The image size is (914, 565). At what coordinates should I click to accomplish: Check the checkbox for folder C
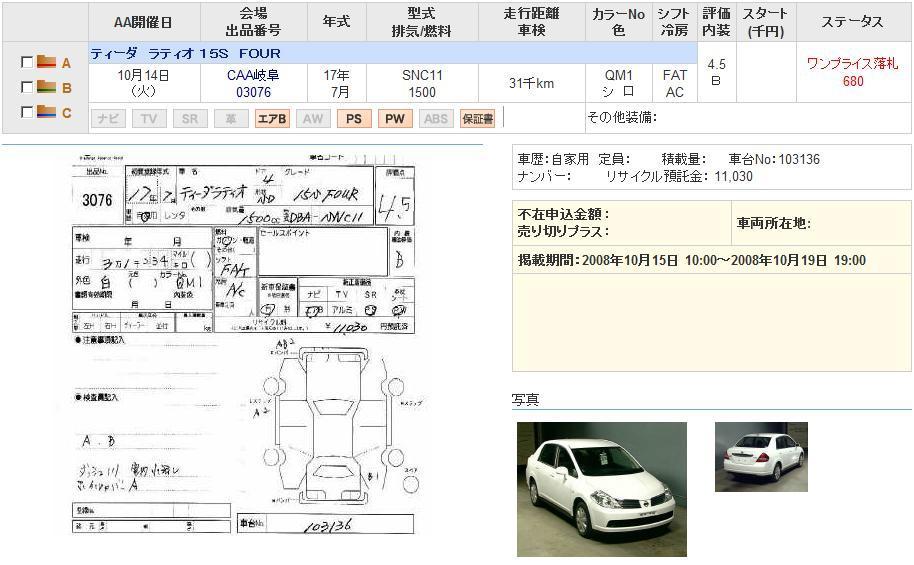(26, 112)
